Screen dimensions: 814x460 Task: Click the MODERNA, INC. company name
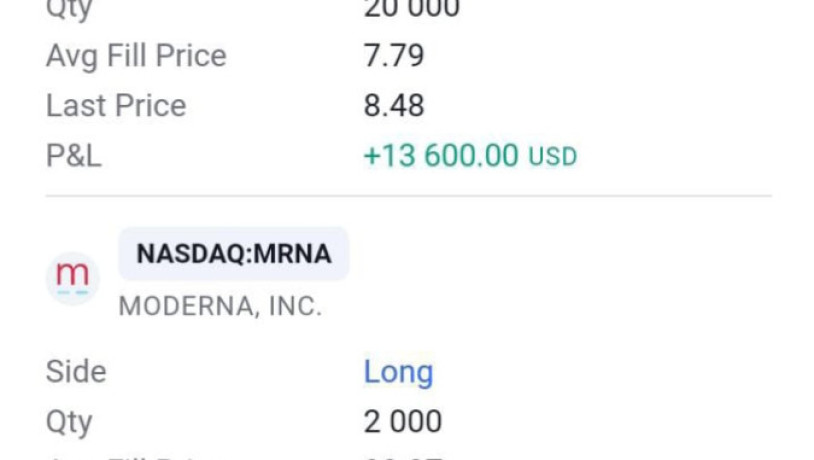tap(220, 306)
